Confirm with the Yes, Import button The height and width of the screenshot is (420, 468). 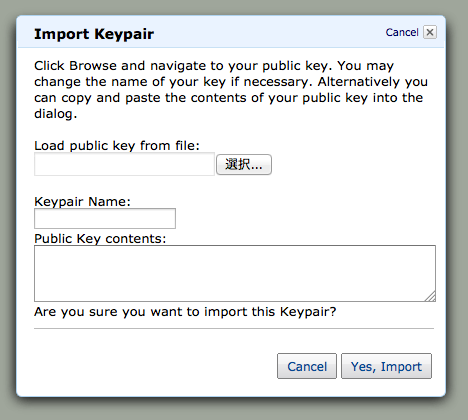pos(386,366)
